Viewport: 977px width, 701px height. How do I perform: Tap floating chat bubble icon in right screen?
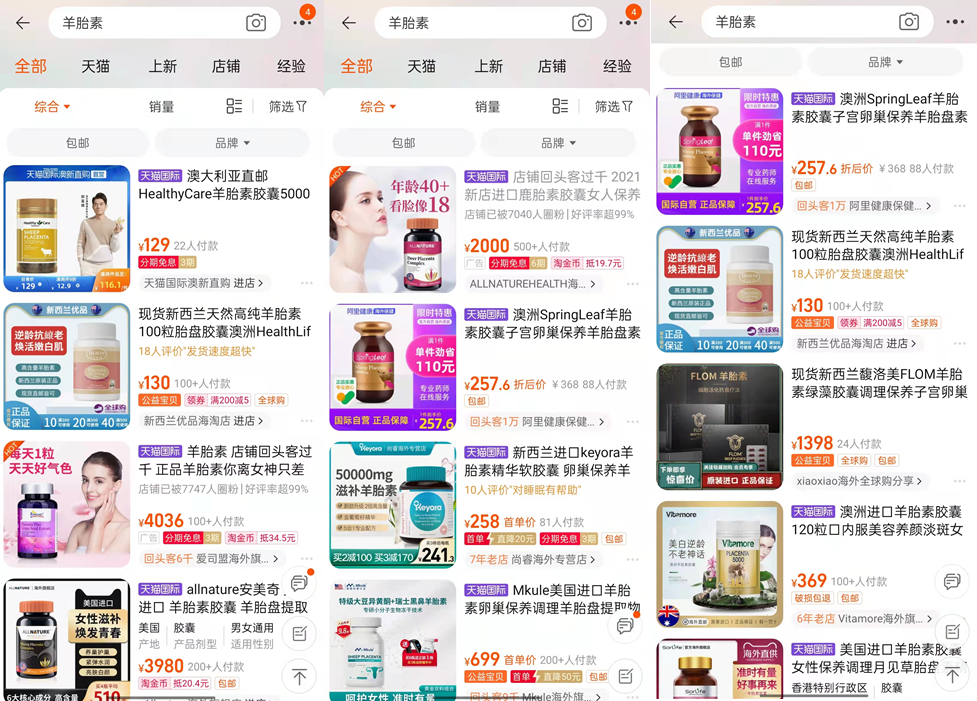pos(952,582)
